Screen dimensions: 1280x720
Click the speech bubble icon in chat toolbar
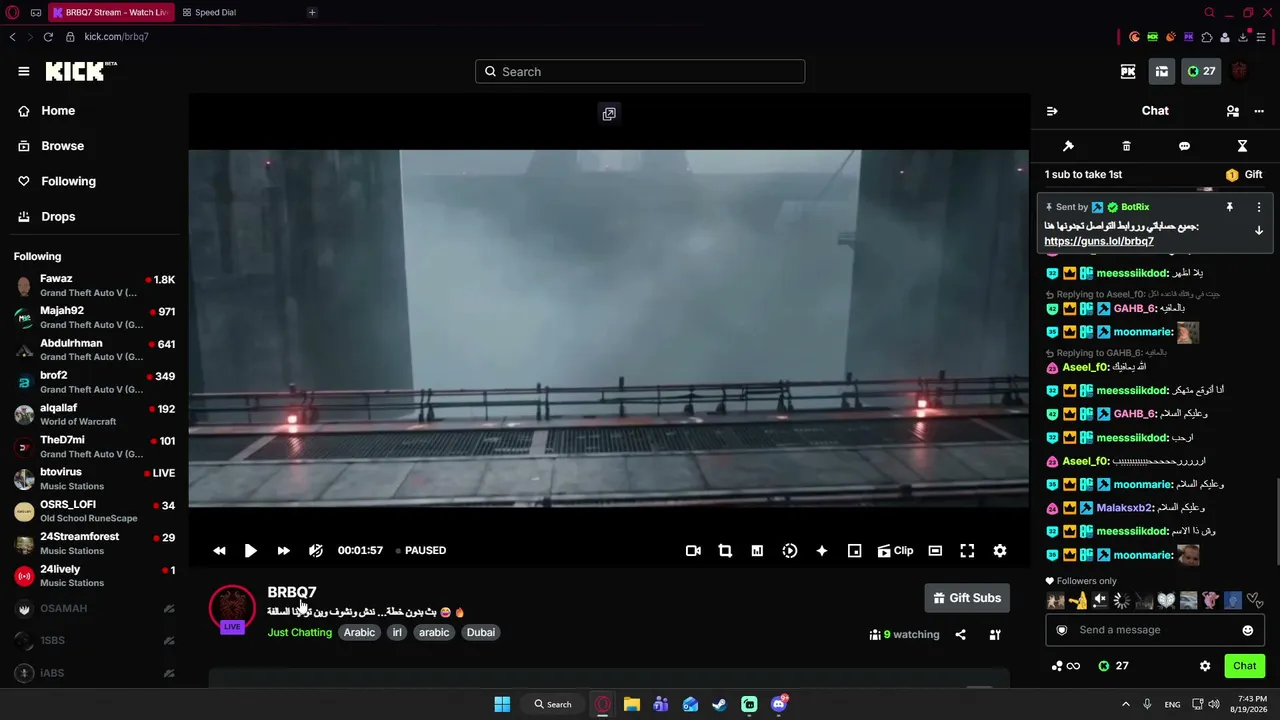(1184, 146)
